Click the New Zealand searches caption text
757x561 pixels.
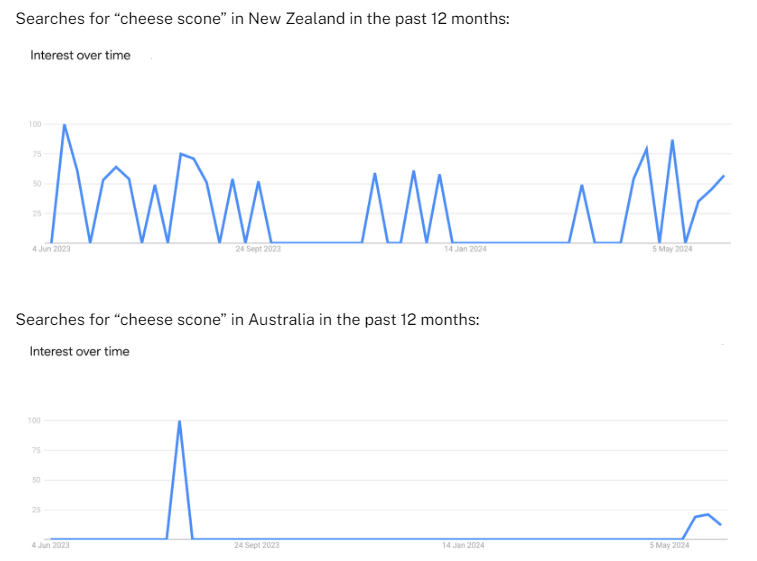click(x=262, y=19)
